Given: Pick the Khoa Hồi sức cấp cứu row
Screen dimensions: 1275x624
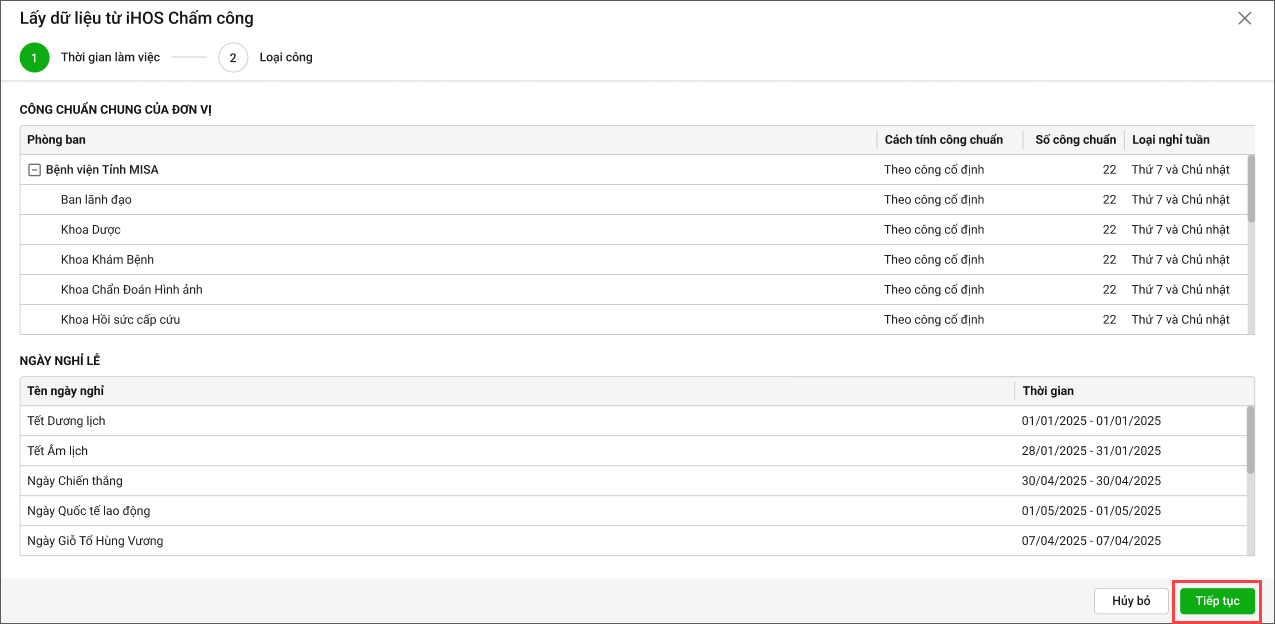Looking at the screenshot, I should pos(120,320).
